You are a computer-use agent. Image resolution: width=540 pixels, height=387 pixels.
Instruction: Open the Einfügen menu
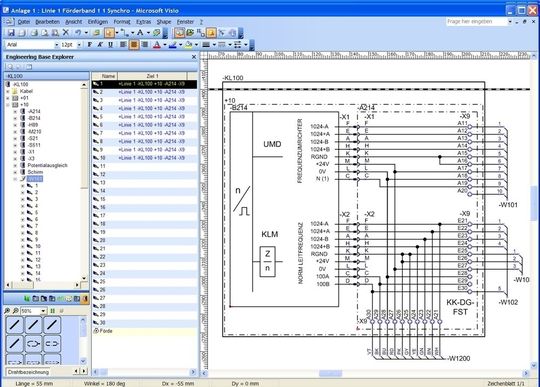[x=98, y=22]
